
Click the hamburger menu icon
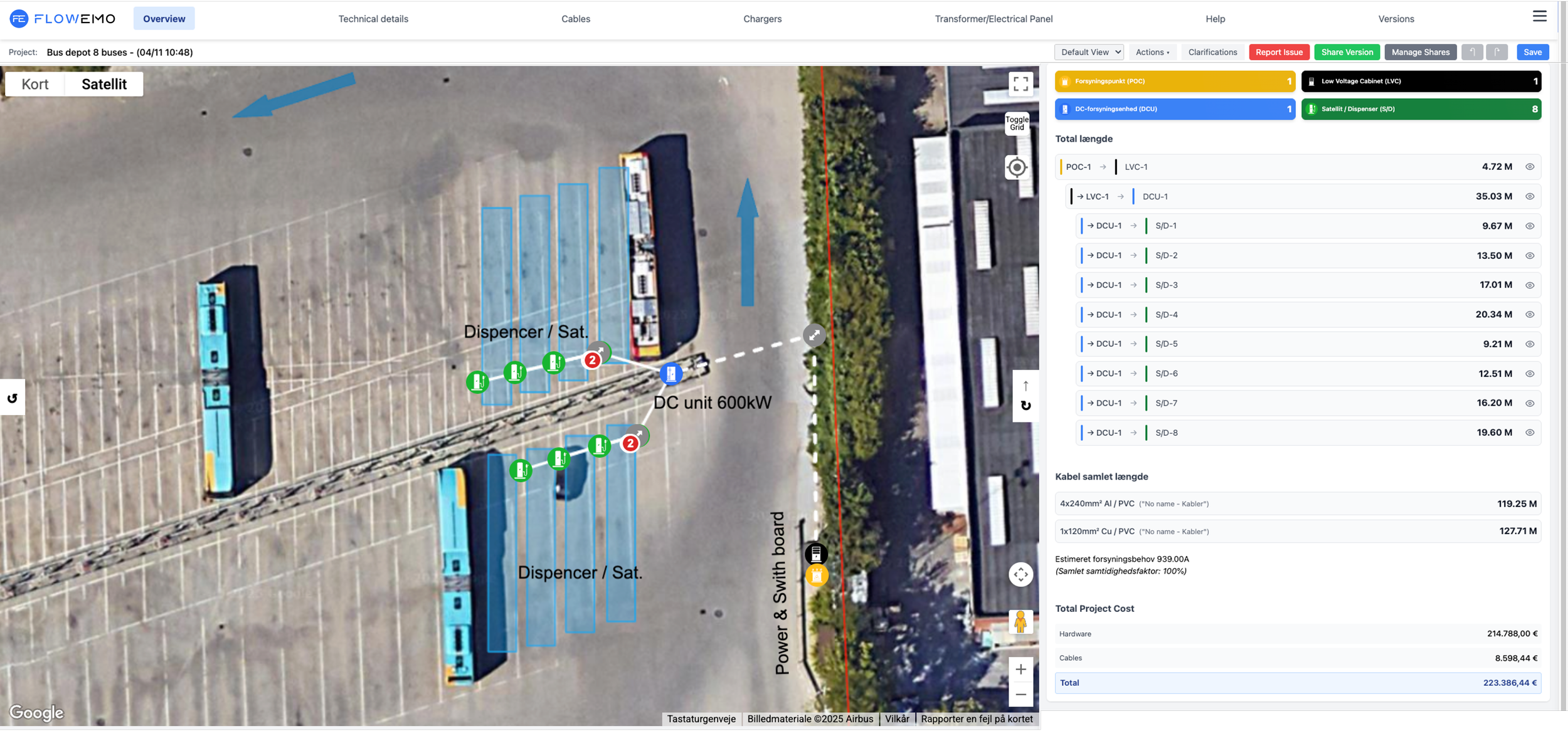click(x=1539, y=16)
